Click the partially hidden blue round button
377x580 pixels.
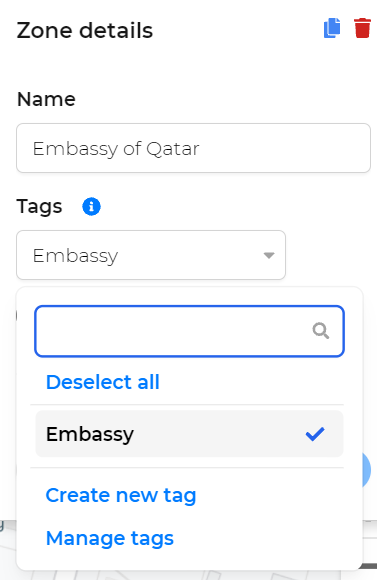[367, 470]
